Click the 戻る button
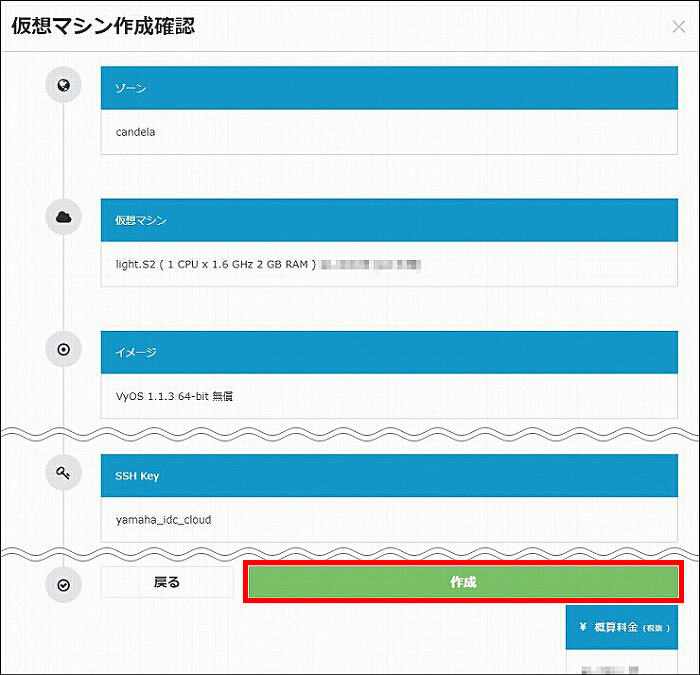This screenshot has width=700, height=675. coord(167,582)
